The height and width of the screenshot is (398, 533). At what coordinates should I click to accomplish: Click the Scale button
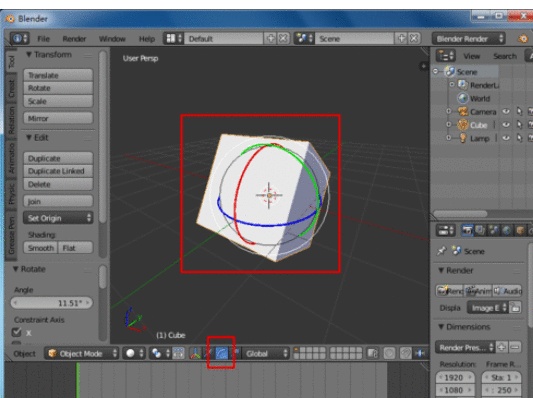[58, 101]
